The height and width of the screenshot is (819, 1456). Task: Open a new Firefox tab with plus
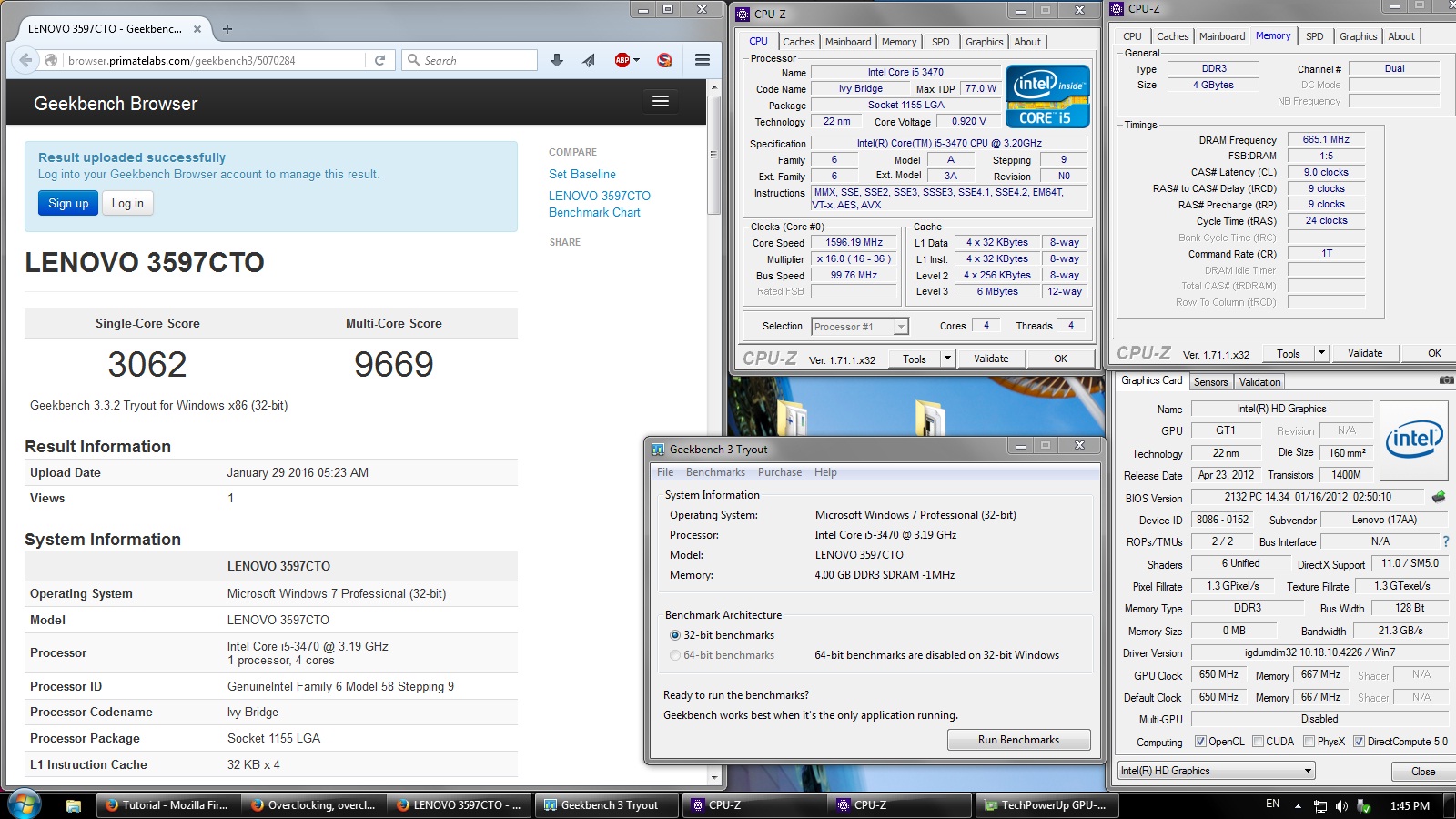(227, 28)
